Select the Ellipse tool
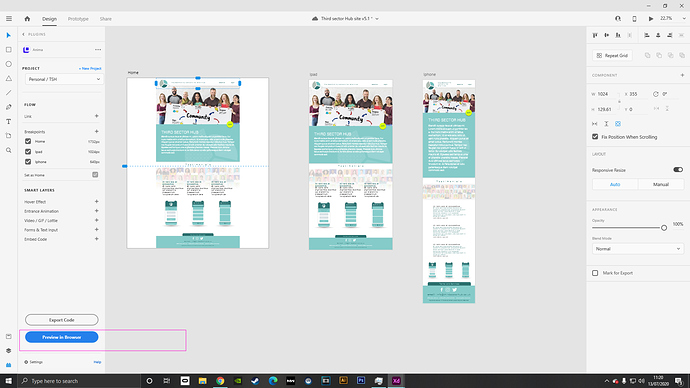The height and width of the screenshot is (388, 690). (8, 64)
